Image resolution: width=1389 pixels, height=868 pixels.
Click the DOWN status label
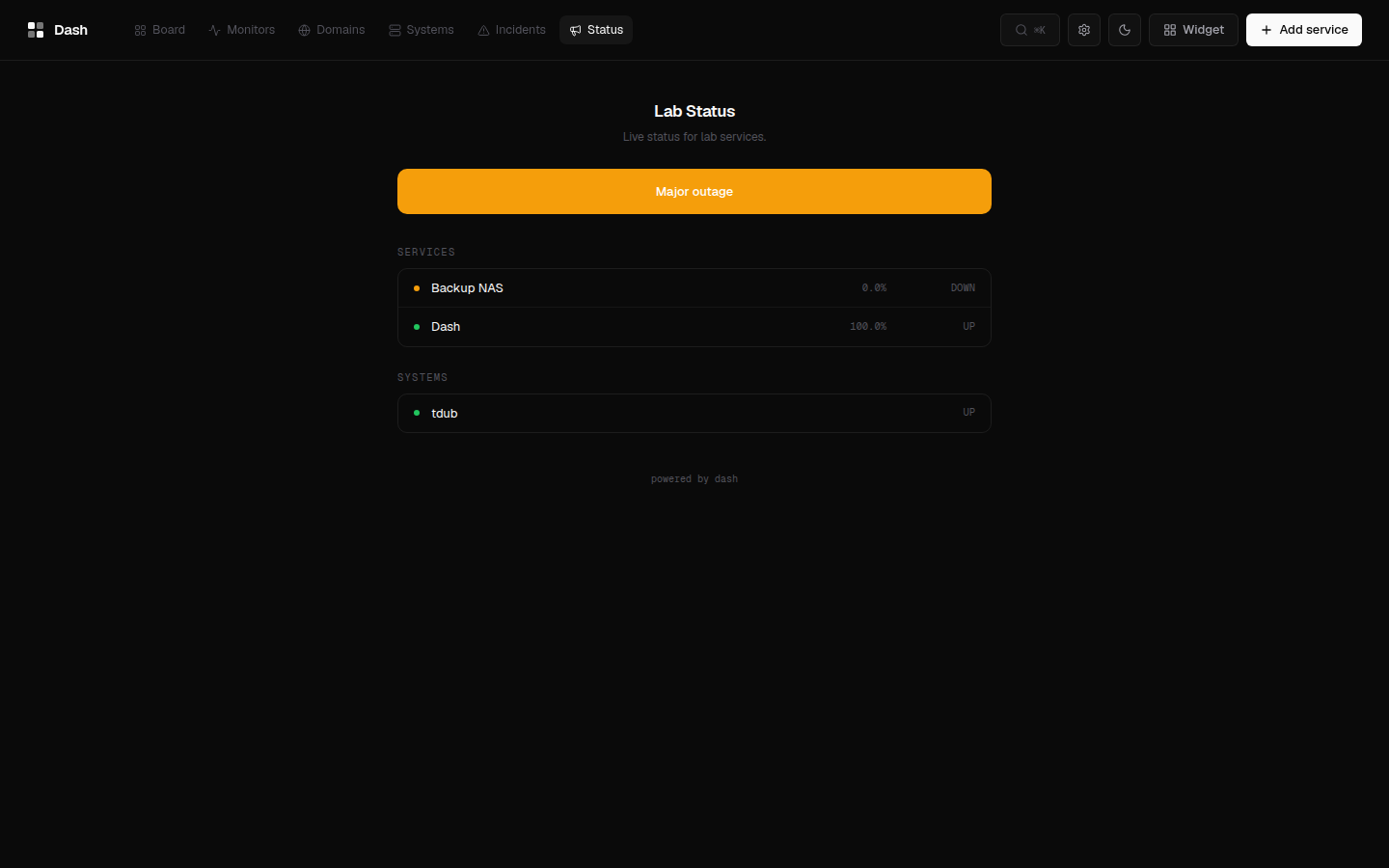tap(963, 288)
